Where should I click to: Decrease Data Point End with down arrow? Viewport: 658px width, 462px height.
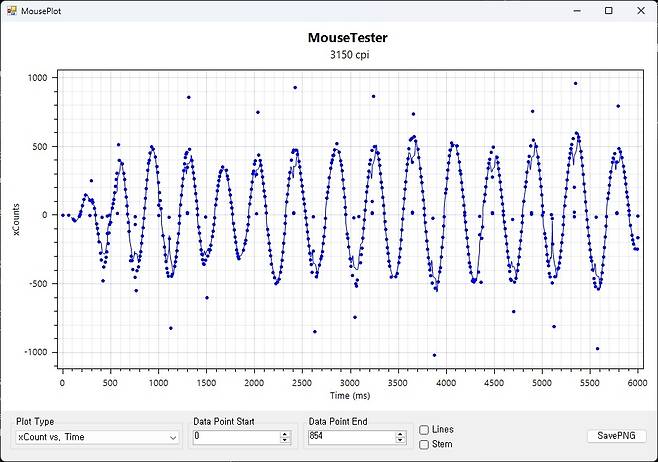[x=400, y=440]
